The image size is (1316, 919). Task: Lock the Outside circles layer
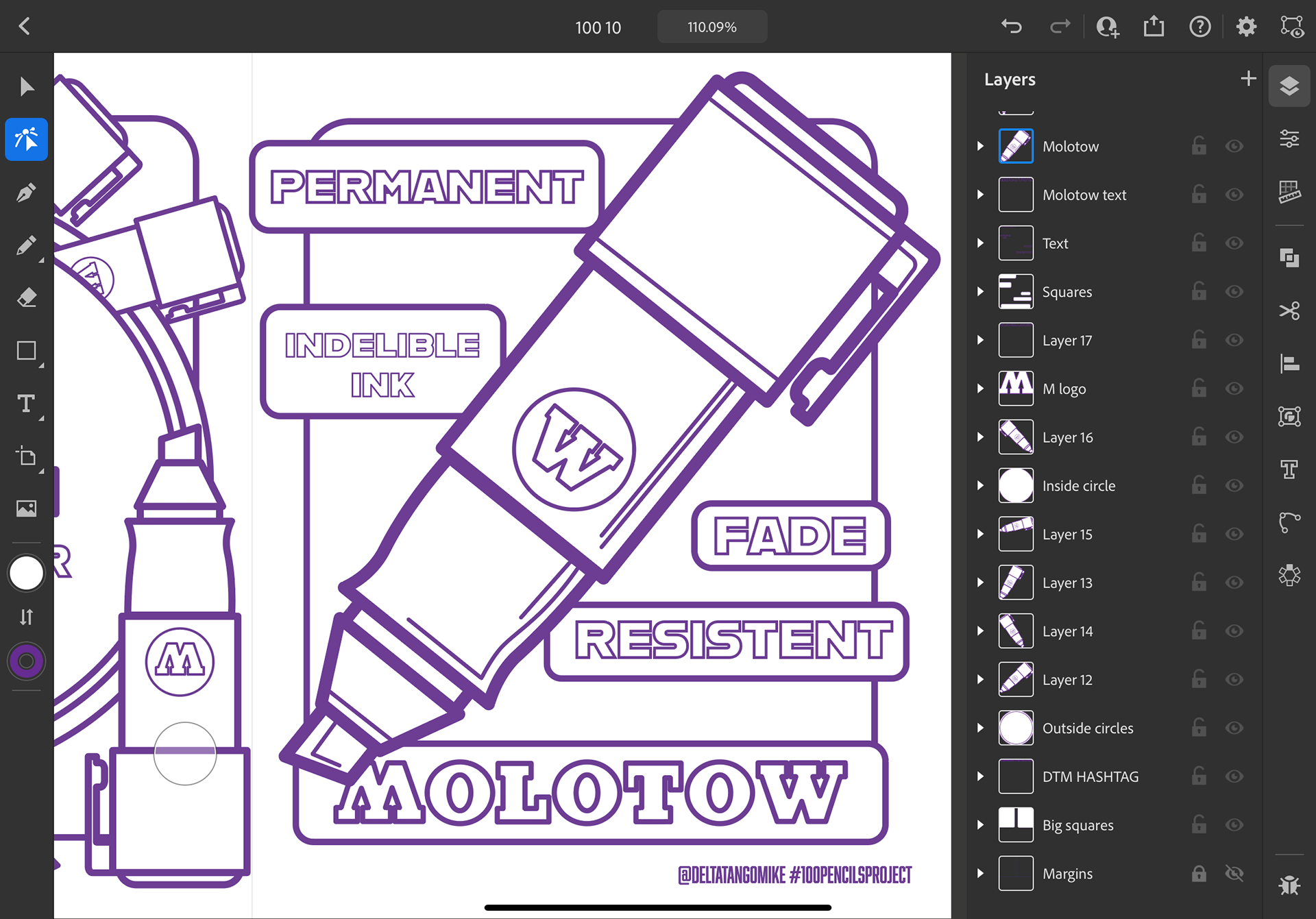(x=1199, y=727)
